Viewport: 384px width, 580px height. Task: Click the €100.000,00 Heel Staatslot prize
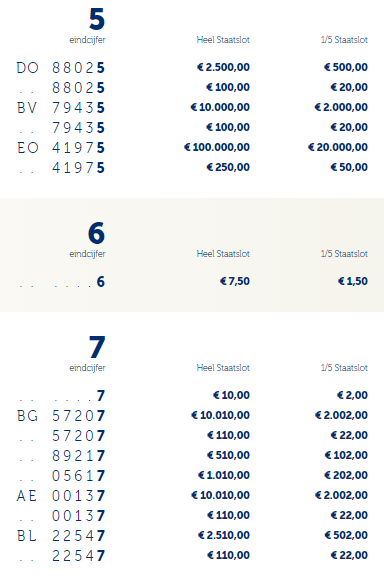(217, 147)
